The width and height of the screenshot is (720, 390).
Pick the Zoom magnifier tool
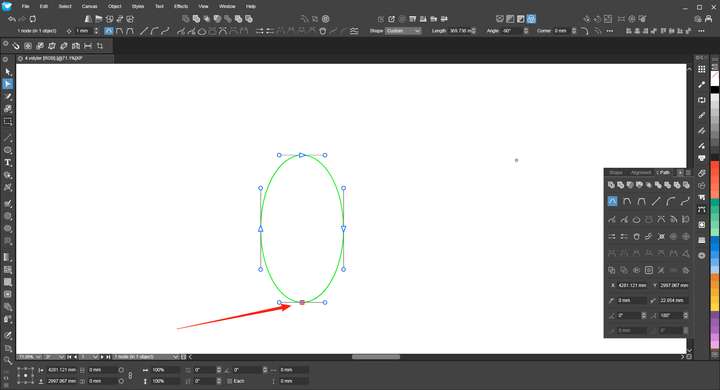point(8,361)
